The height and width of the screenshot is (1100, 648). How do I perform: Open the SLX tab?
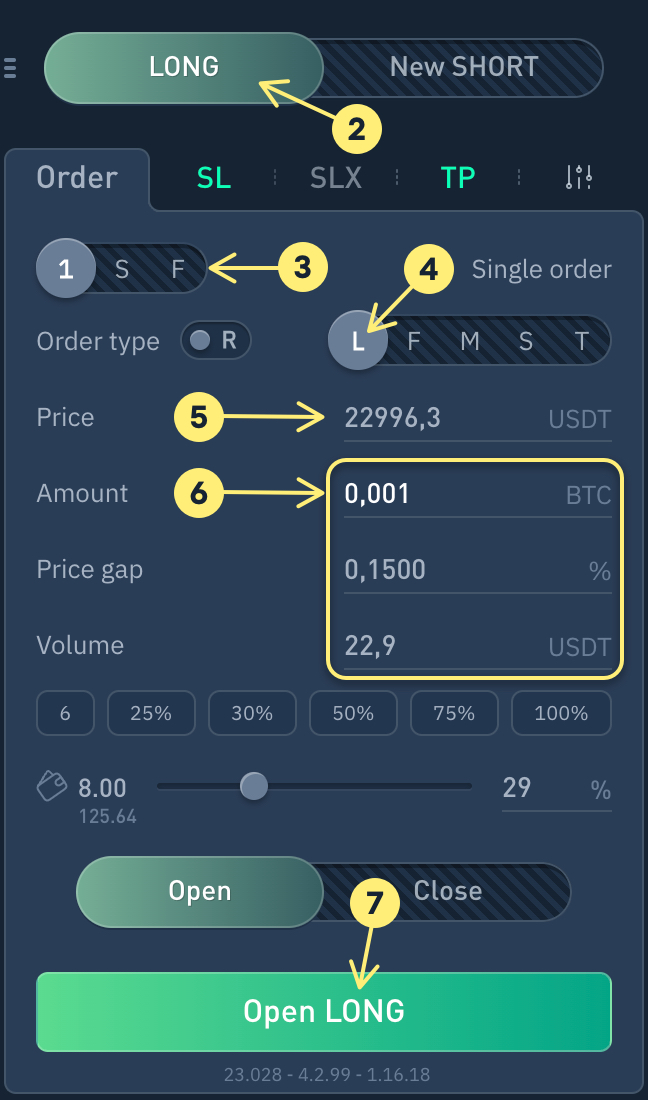click(x=336, y=178)
